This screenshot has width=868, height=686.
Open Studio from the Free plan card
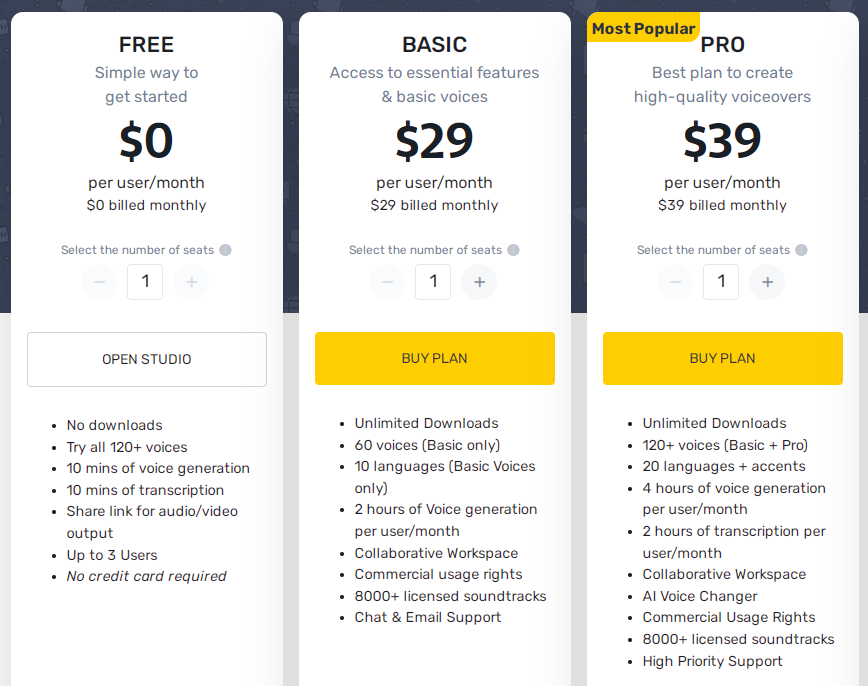coord(147,359)
